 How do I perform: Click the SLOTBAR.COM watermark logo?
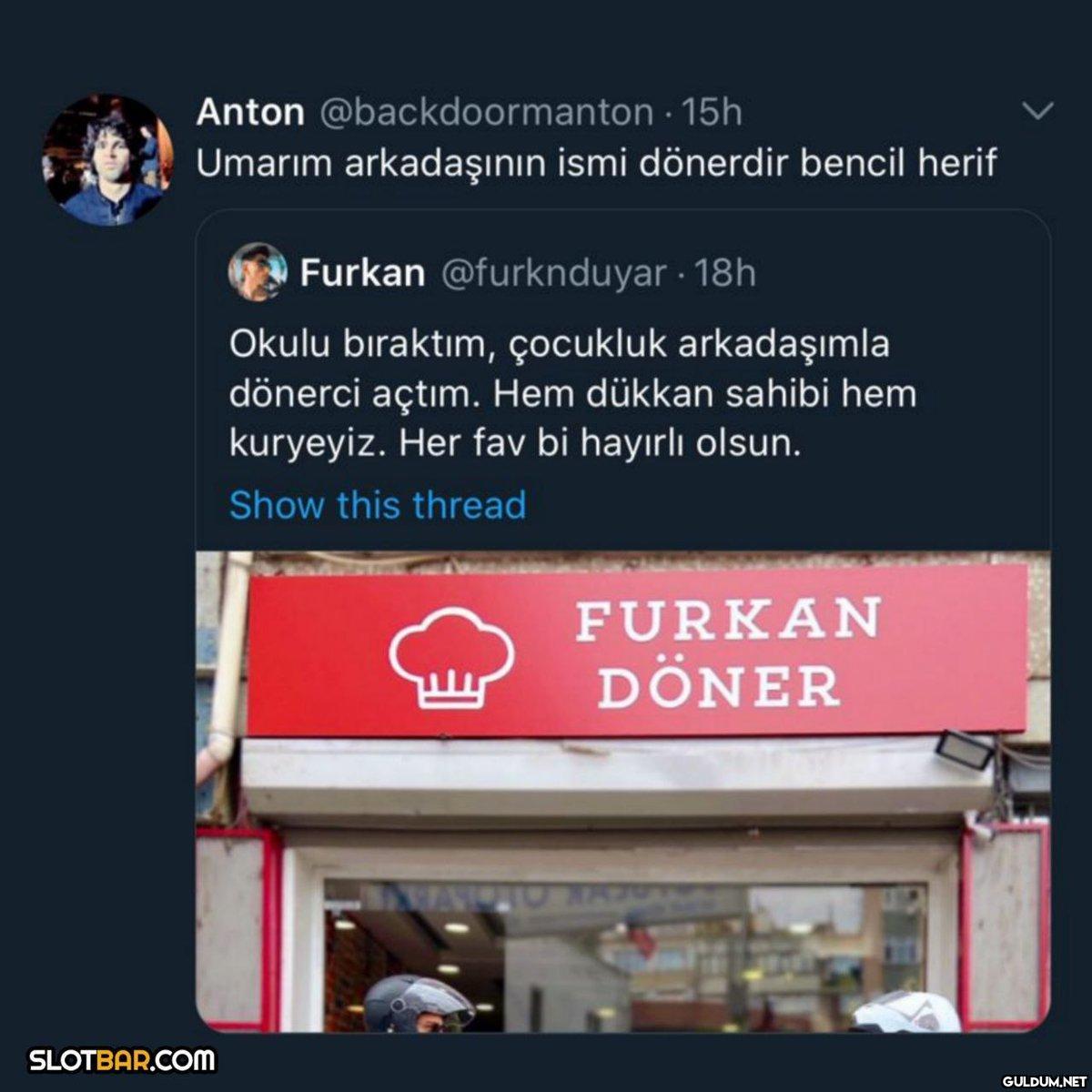tap(122, 1060)
